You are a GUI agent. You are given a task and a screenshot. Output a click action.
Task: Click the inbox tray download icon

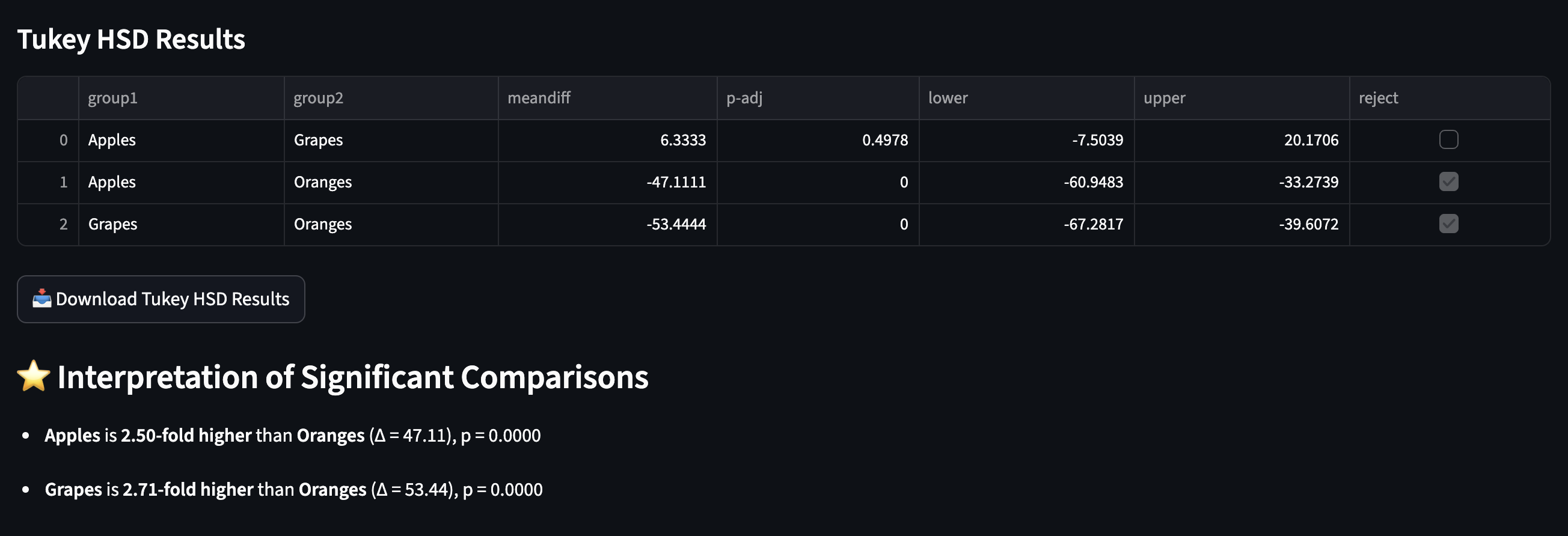[41, 298]
